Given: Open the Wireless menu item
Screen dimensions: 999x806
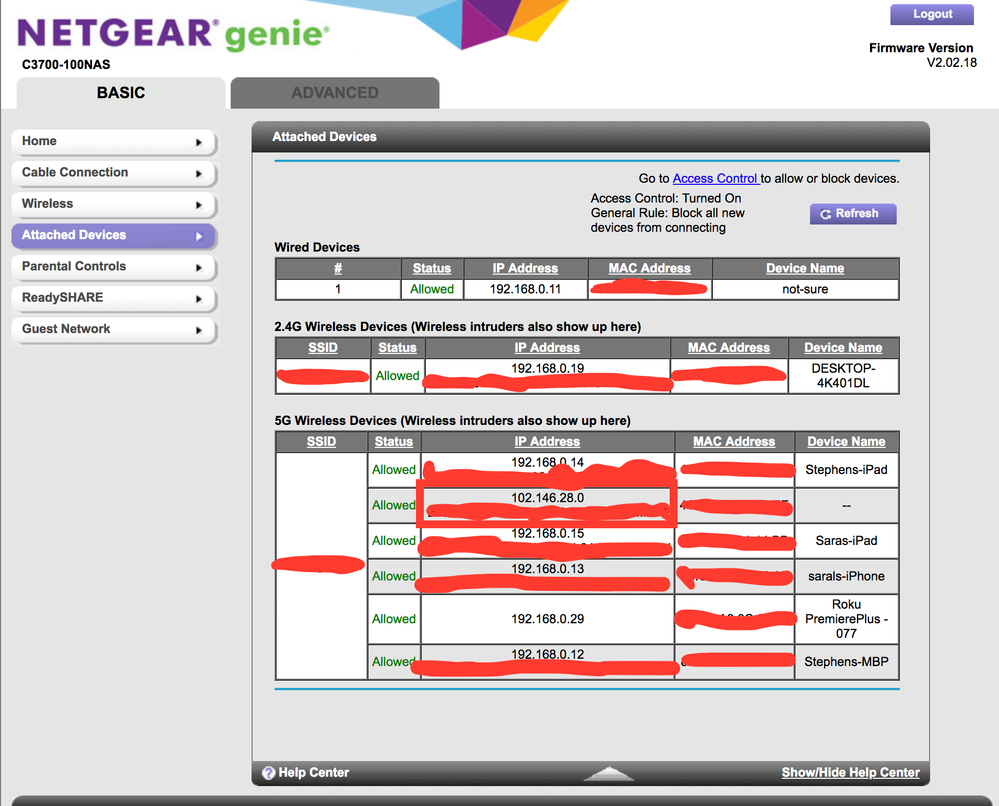Looking at the screenshot, I should point(114,204).
